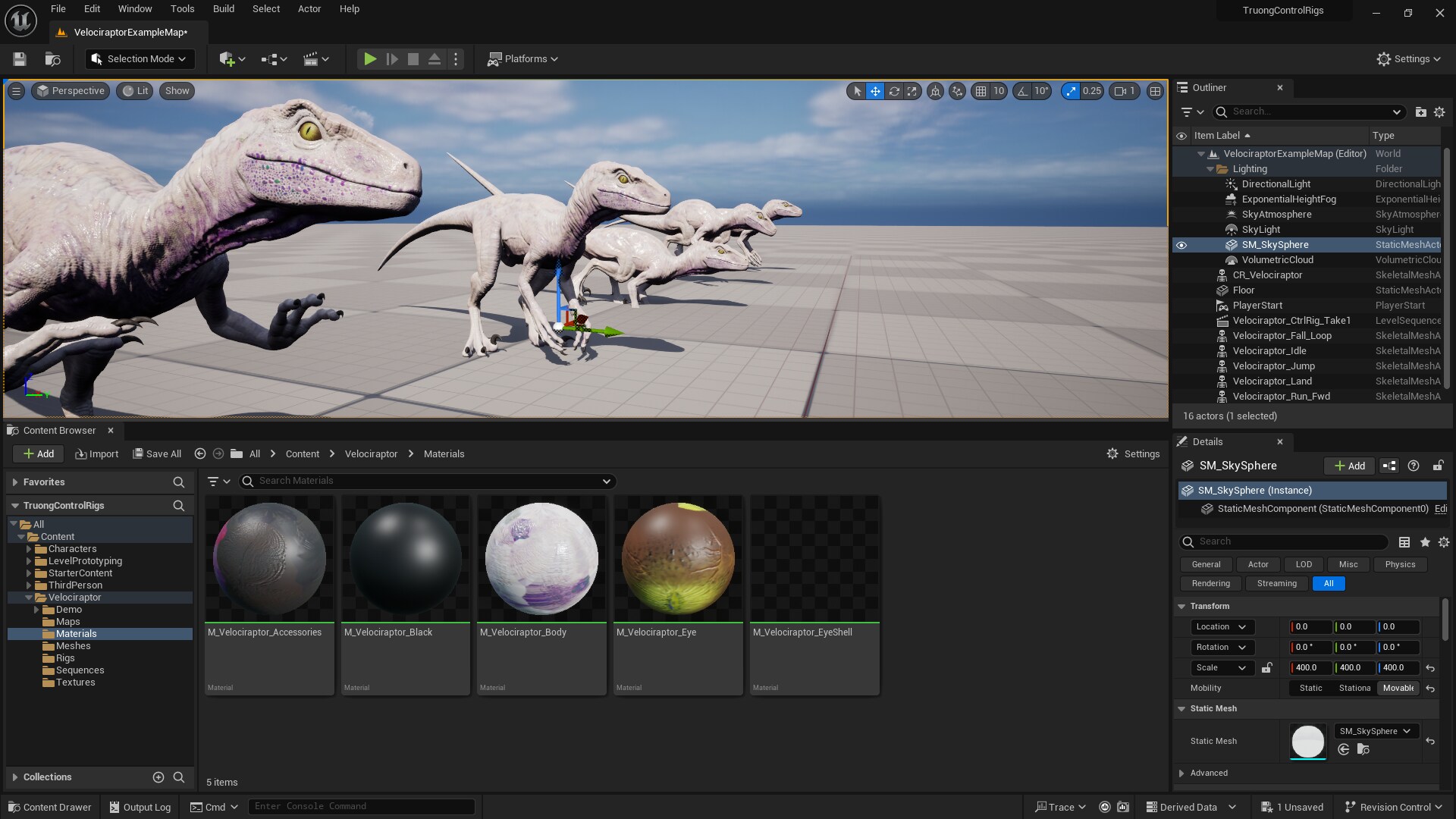Select the scale gizmo tool in viewport

tap(912, 91)
